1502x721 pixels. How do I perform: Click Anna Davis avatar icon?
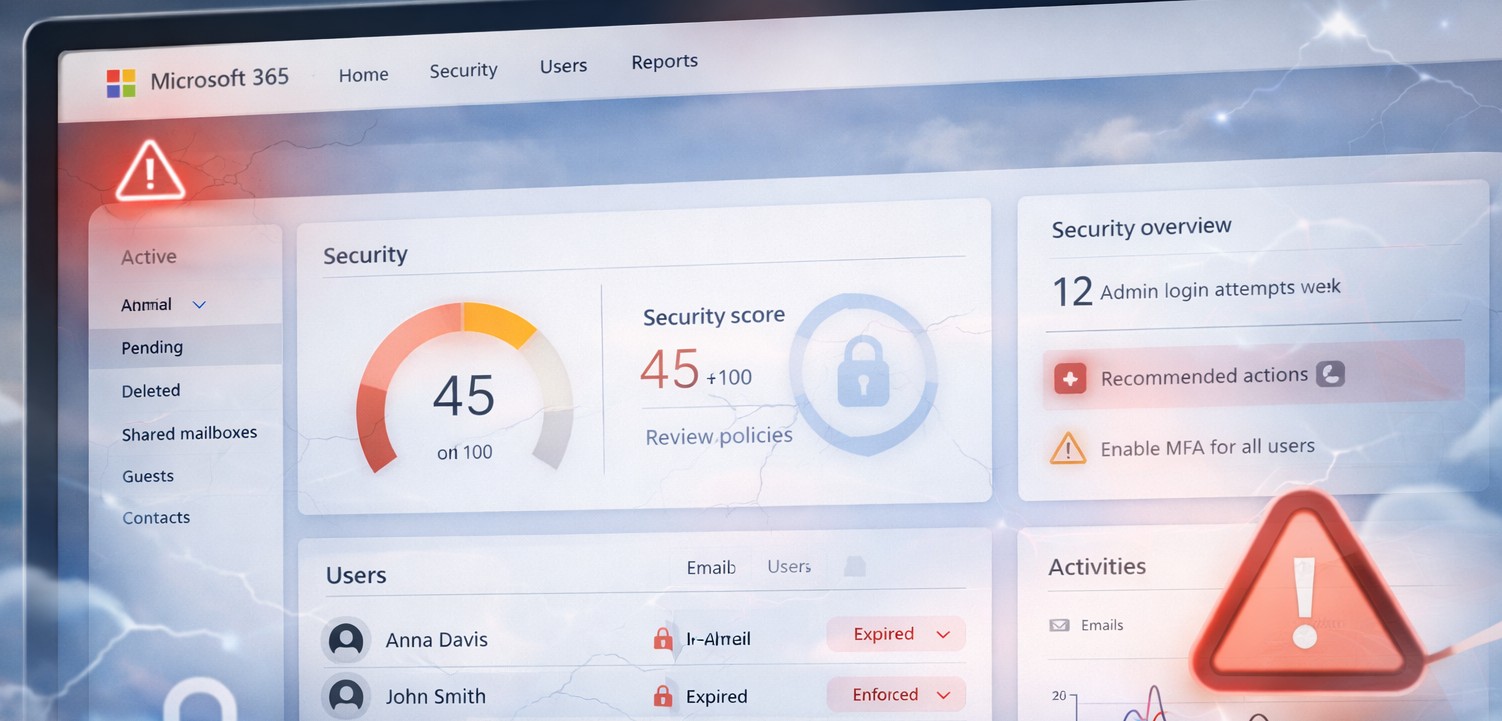[x=346, y=638]
